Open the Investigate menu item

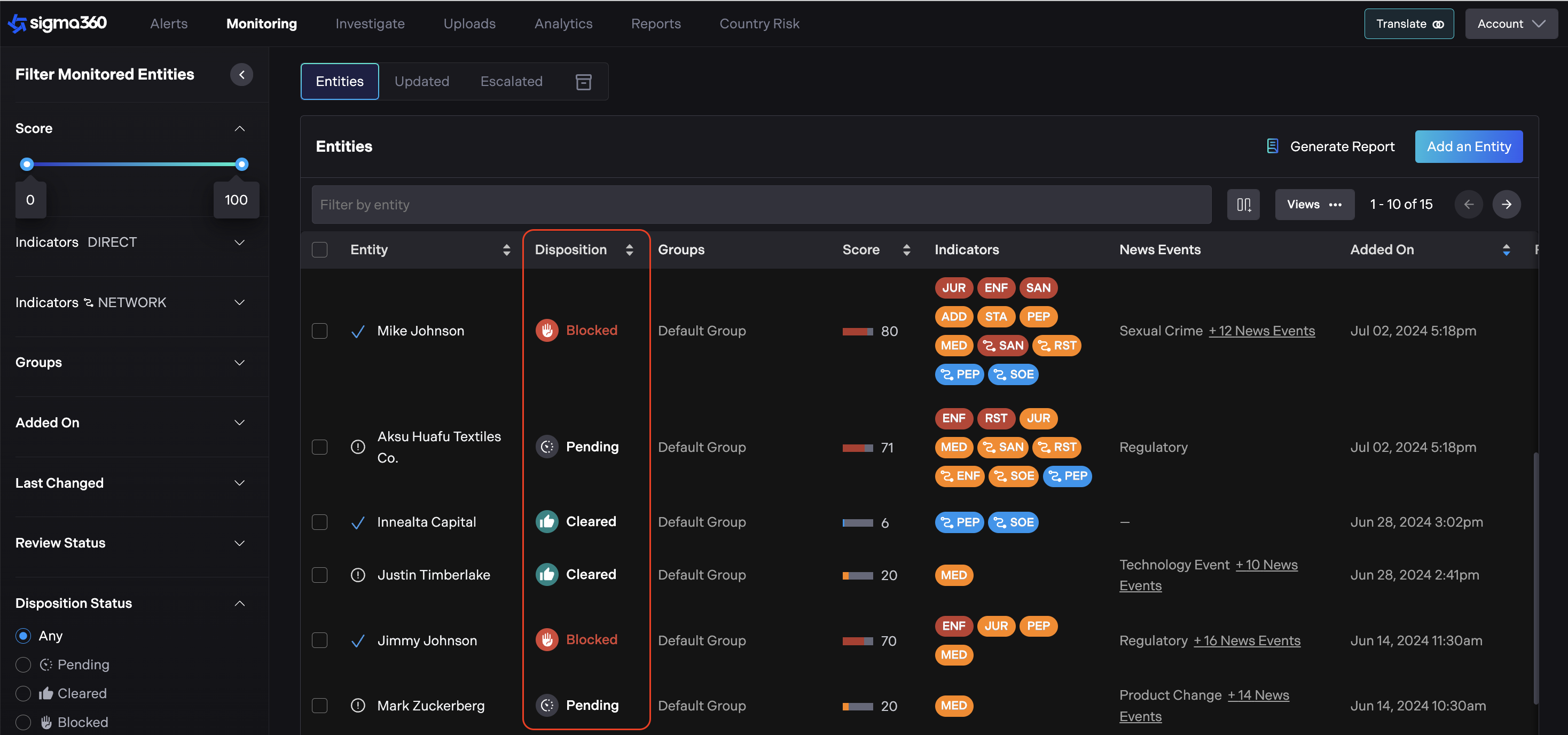(x=370, y=24)
